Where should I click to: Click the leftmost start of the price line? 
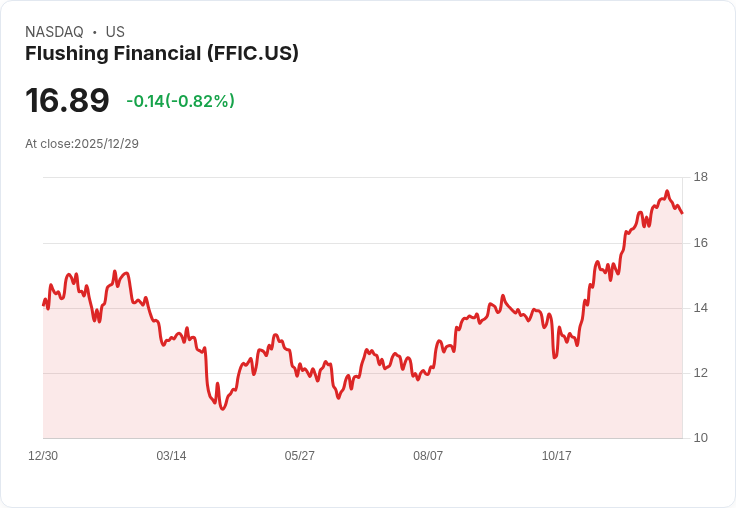pos(43,305)
